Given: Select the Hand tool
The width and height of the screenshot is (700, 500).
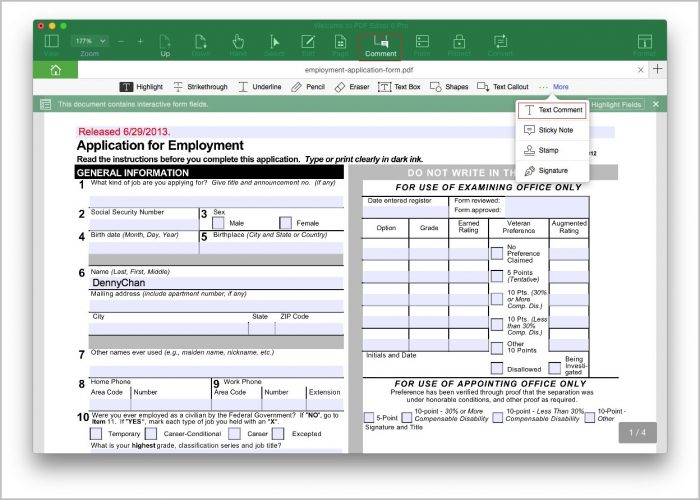Looking at the screenshot, I should [x=238, y=42].
